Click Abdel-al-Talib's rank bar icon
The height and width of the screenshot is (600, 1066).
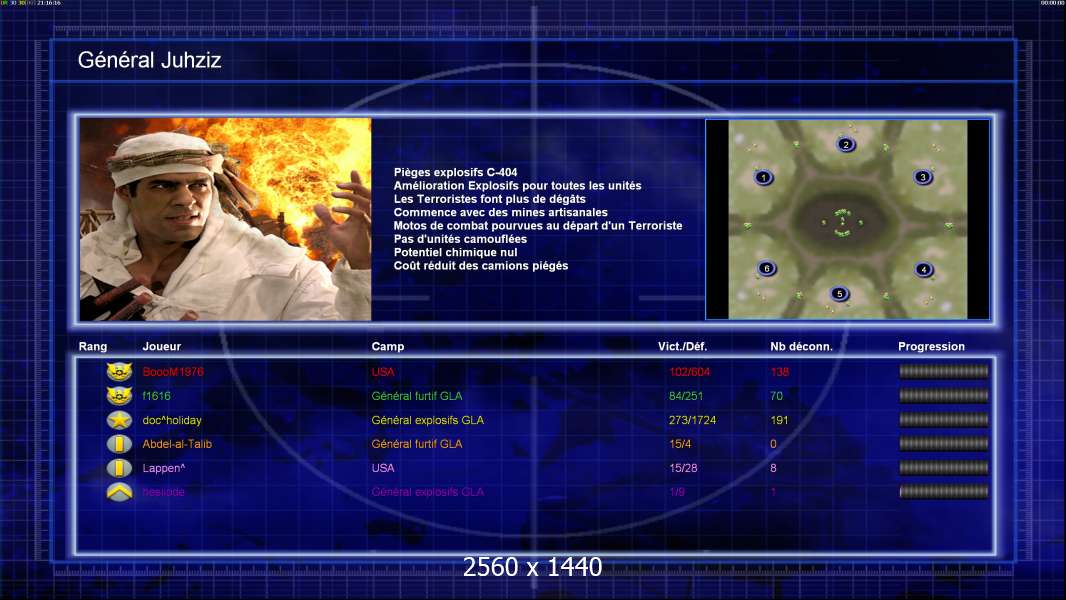coord(119,444)
